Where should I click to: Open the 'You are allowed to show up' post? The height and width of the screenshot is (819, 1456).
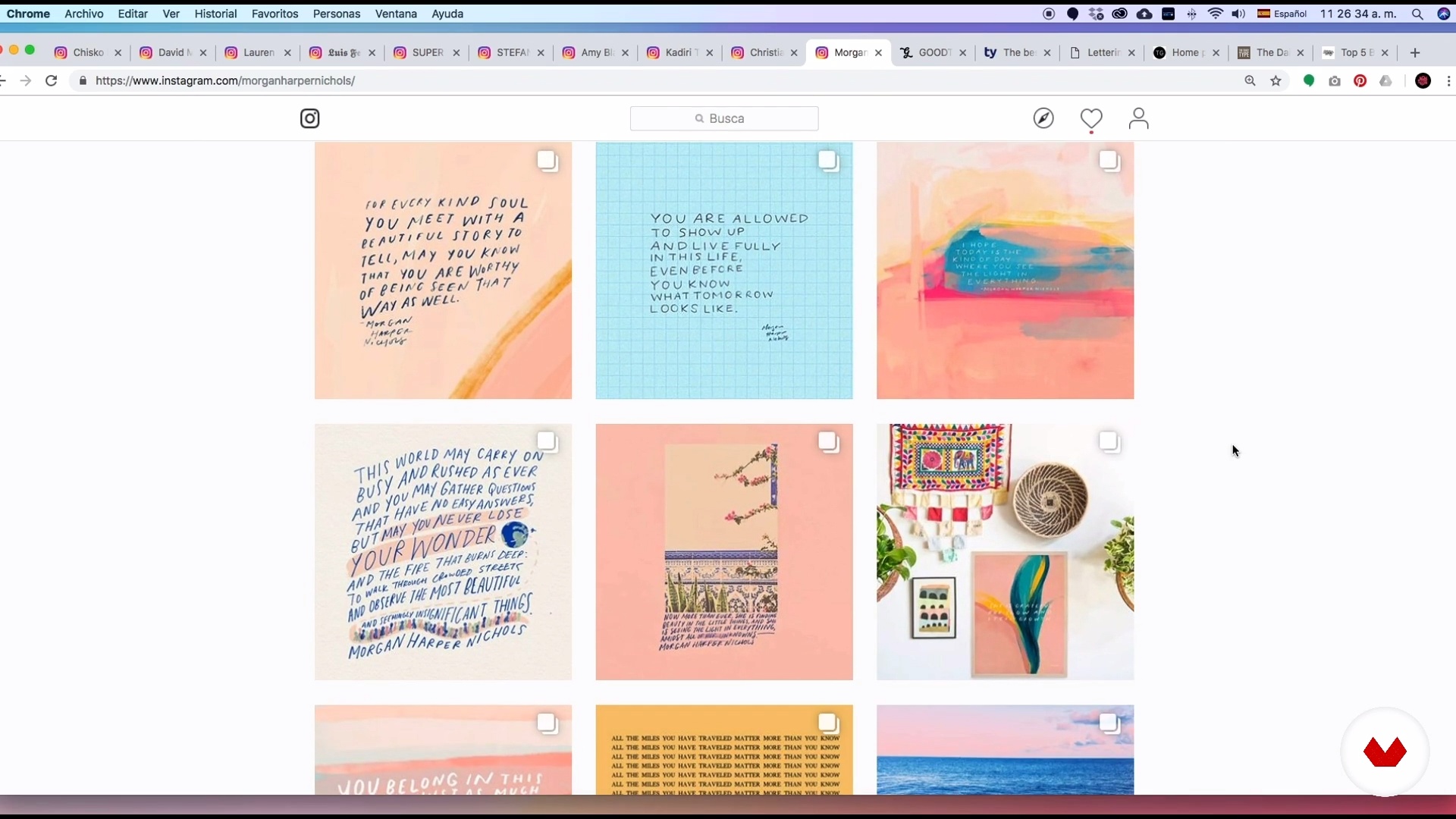(724, 271)
